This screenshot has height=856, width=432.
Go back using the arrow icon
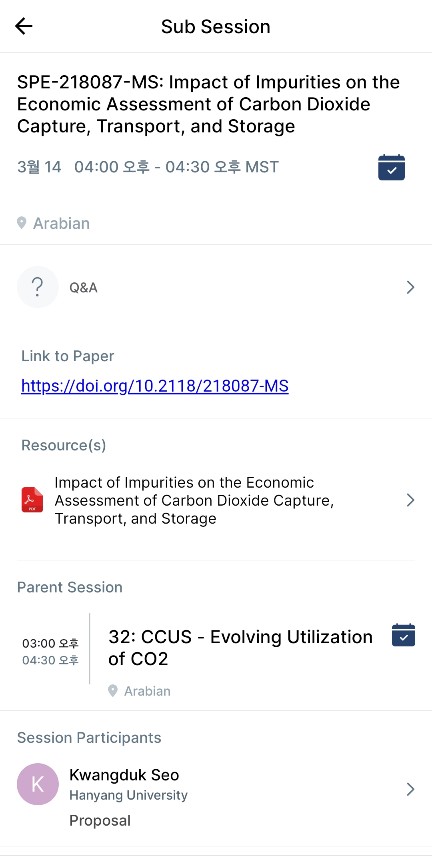tap(23, 26)
